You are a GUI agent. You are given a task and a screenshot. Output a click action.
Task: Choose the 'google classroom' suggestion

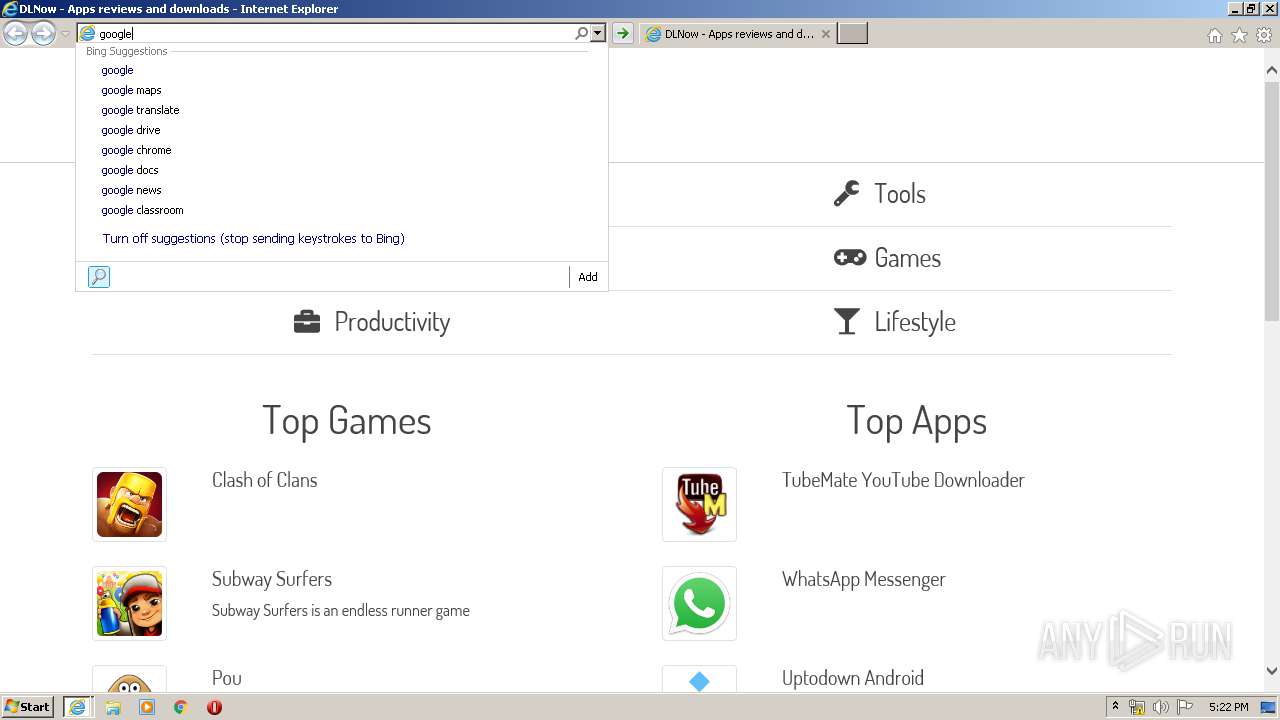(x=343, y=210)
